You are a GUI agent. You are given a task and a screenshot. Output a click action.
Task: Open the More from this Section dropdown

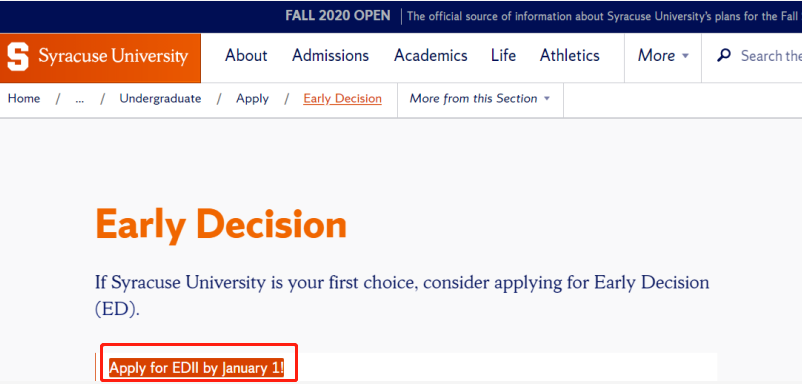click(480, 99)
